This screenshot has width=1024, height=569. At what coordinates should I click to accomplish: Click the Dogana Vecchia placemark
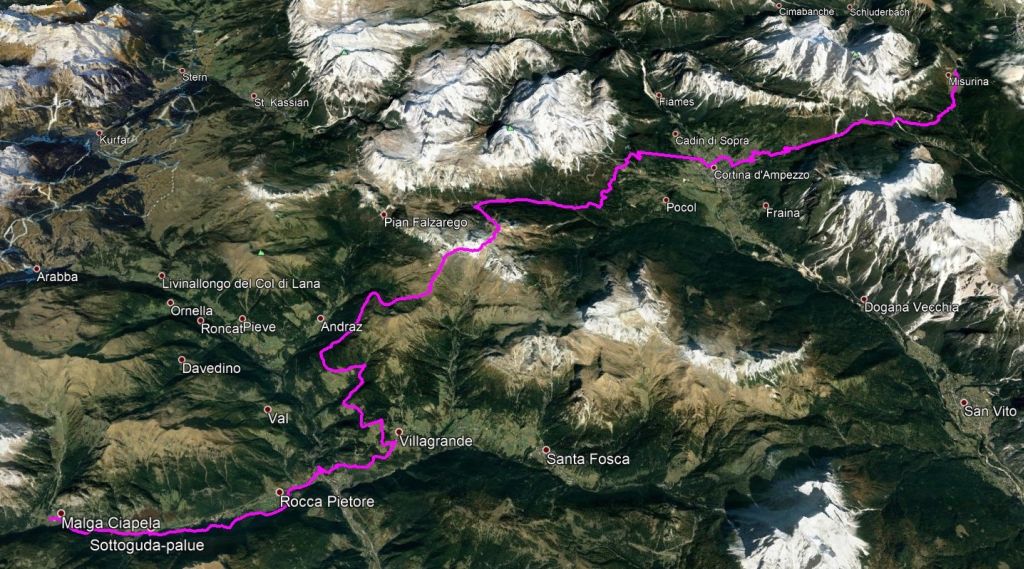click(x=864, y=299)
